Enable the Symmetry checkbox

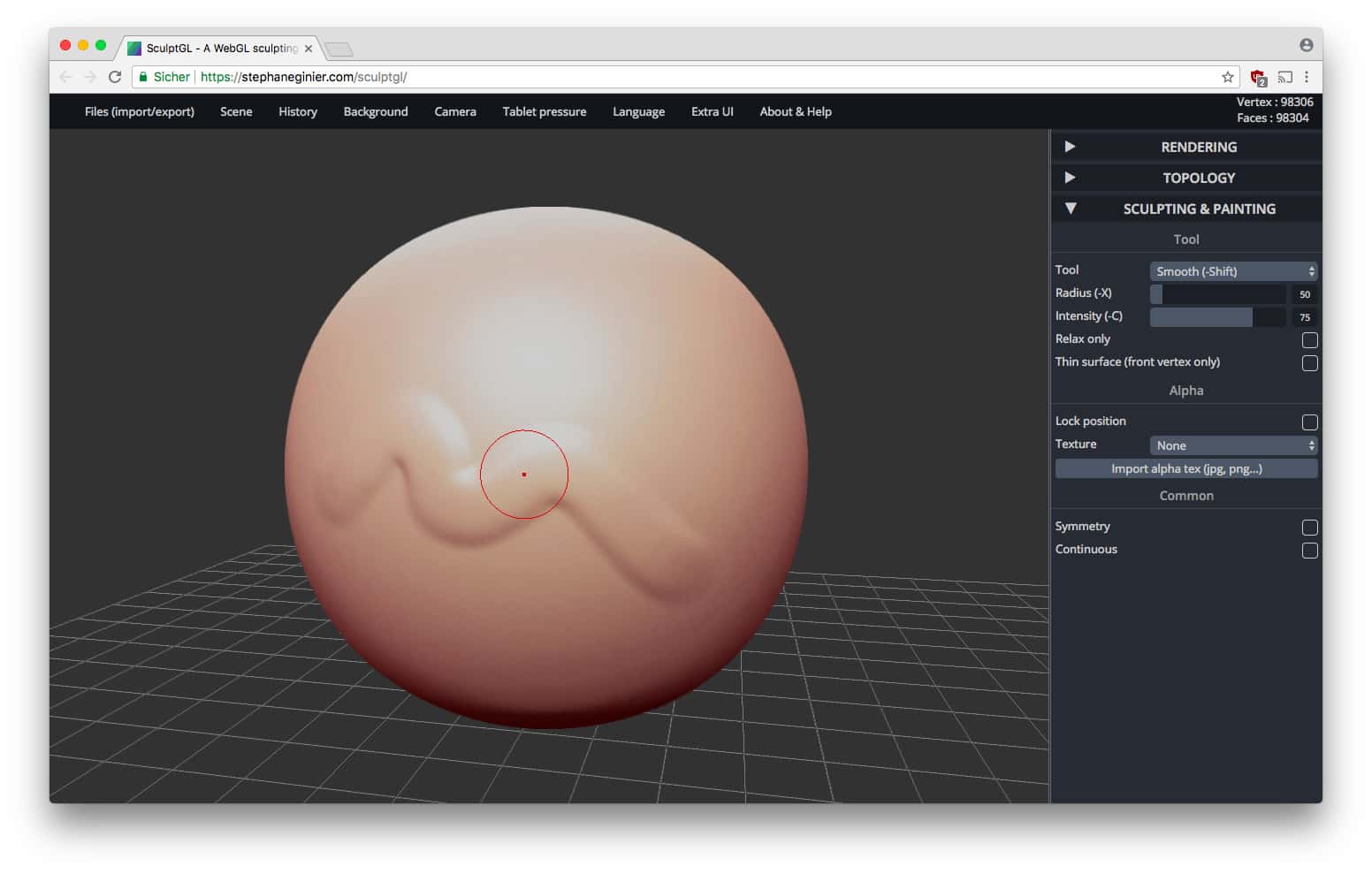[x=1309, y=527]
